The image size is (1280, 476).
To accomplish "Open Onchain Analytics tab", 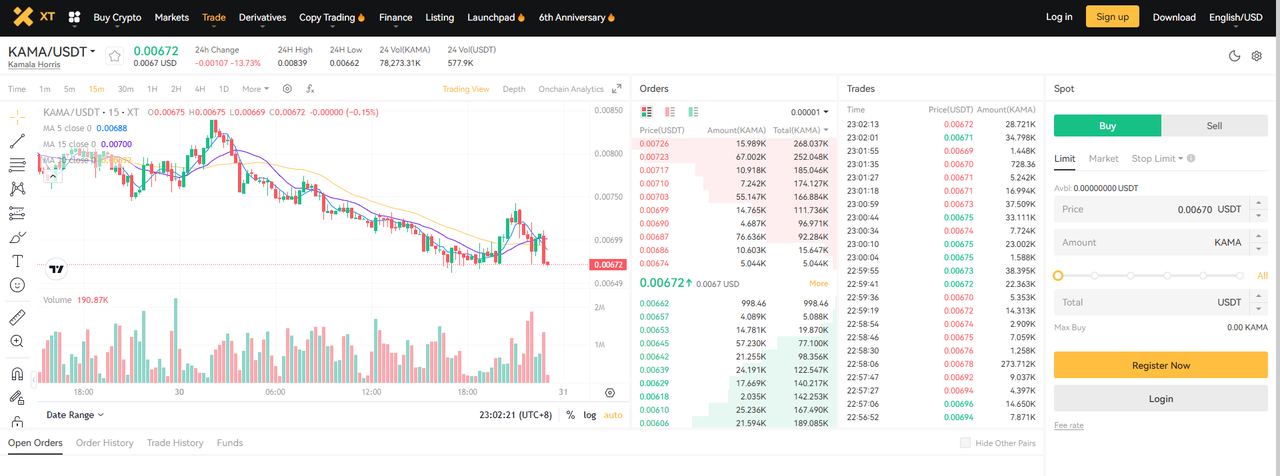I will click(571, 89).
